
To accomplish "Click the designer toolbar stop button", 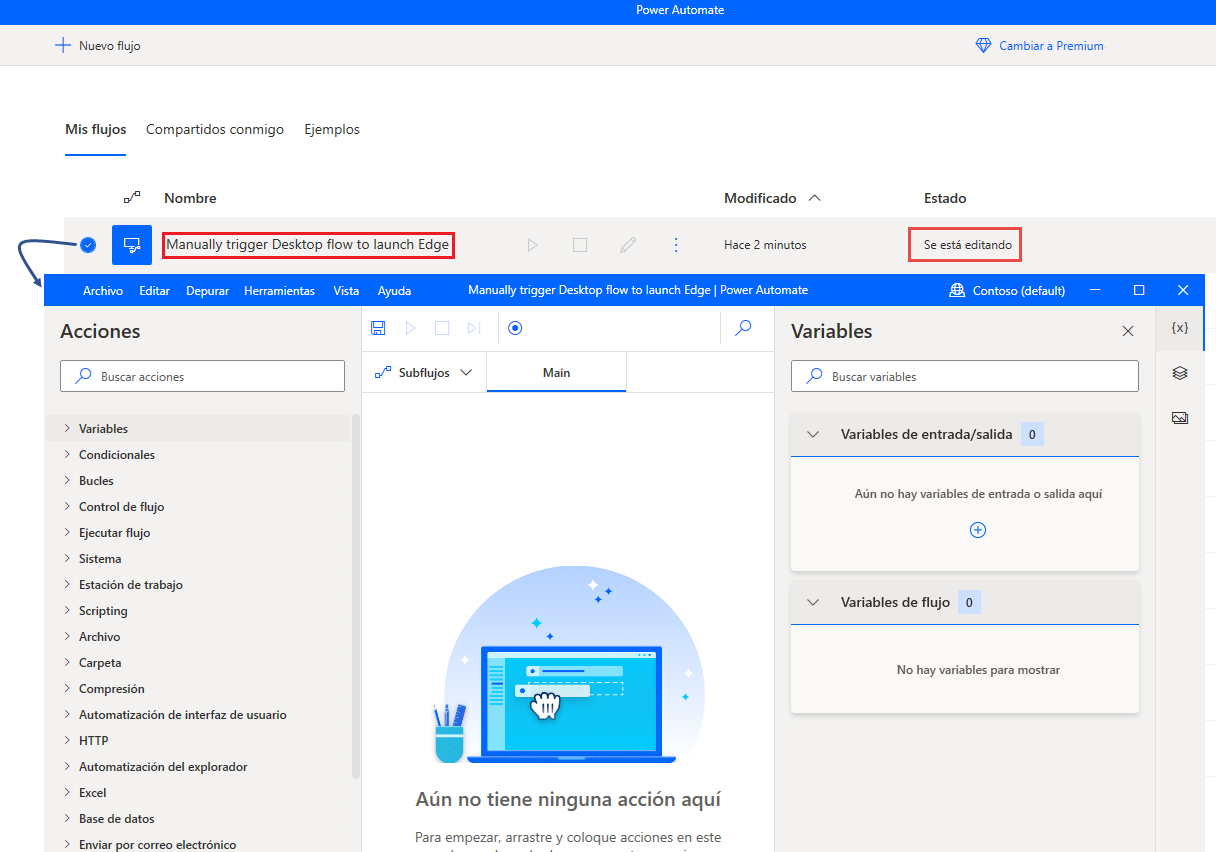I will [x=442, y=328].
